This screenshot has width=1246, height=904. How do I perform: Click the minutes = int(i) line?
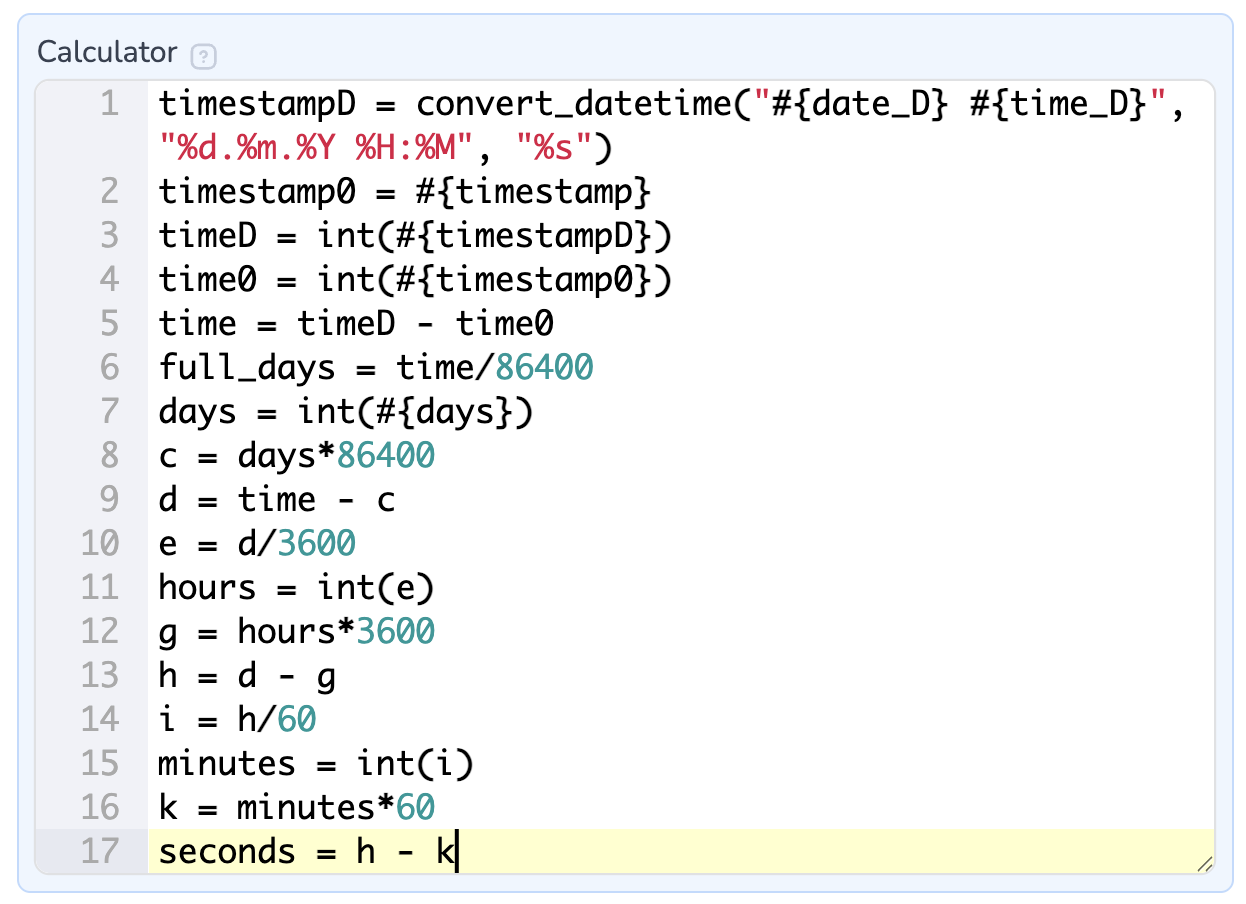point(315,764)
